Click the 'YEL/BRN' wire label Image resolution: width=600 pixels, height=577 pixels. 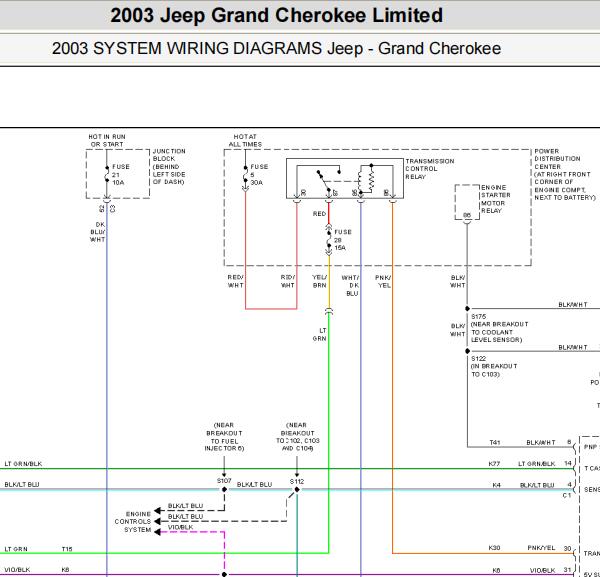320,282
